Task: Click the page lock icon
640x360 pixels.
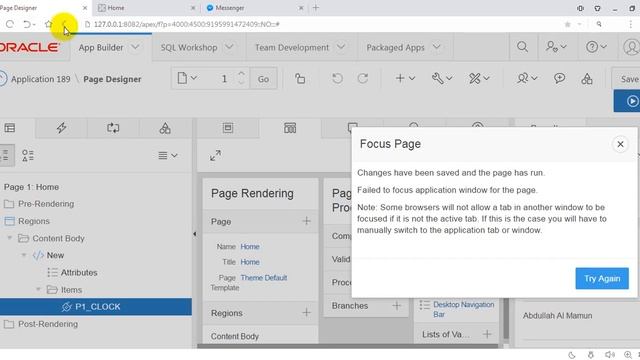Action: [x=300, y=78]
